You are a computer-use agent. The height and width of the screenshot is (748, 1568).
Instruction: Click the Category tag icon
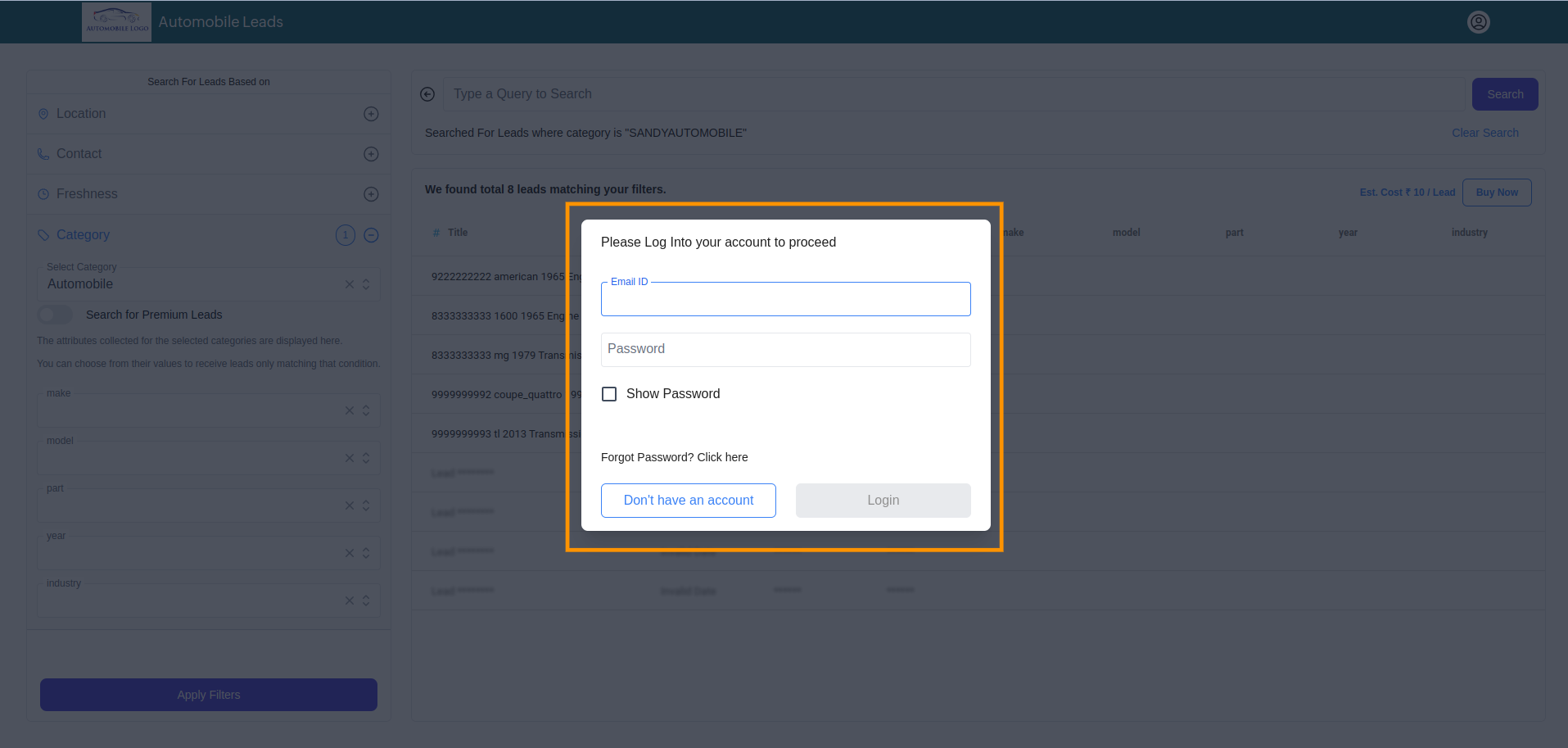[43, 235]
